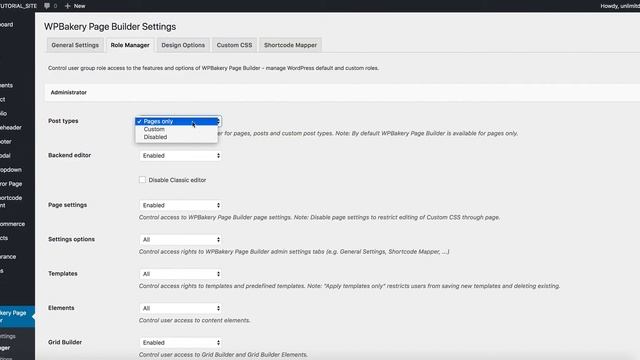The width and height of the screenshot is (640, 360).
Task: Click the comments bubble icon in admin bar
Action: coord(47,6)
